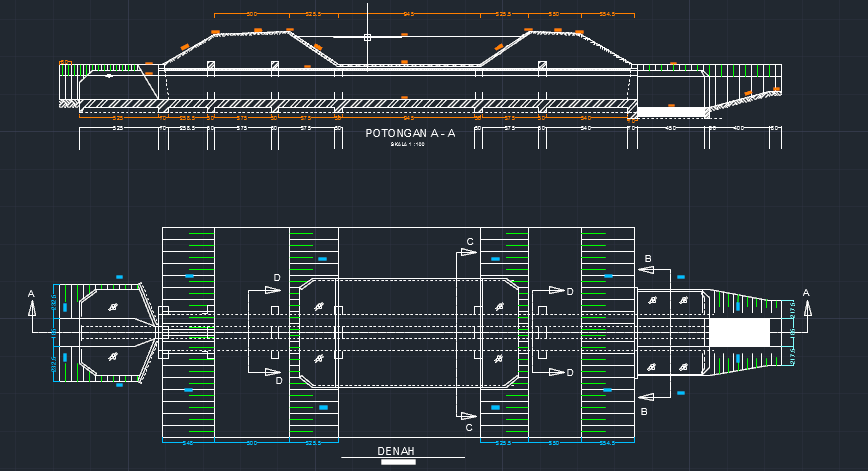This screenshot has width=868, height=471.
Task: Select the POTONGAN A - A title text
Action: [x=410, y=133]
